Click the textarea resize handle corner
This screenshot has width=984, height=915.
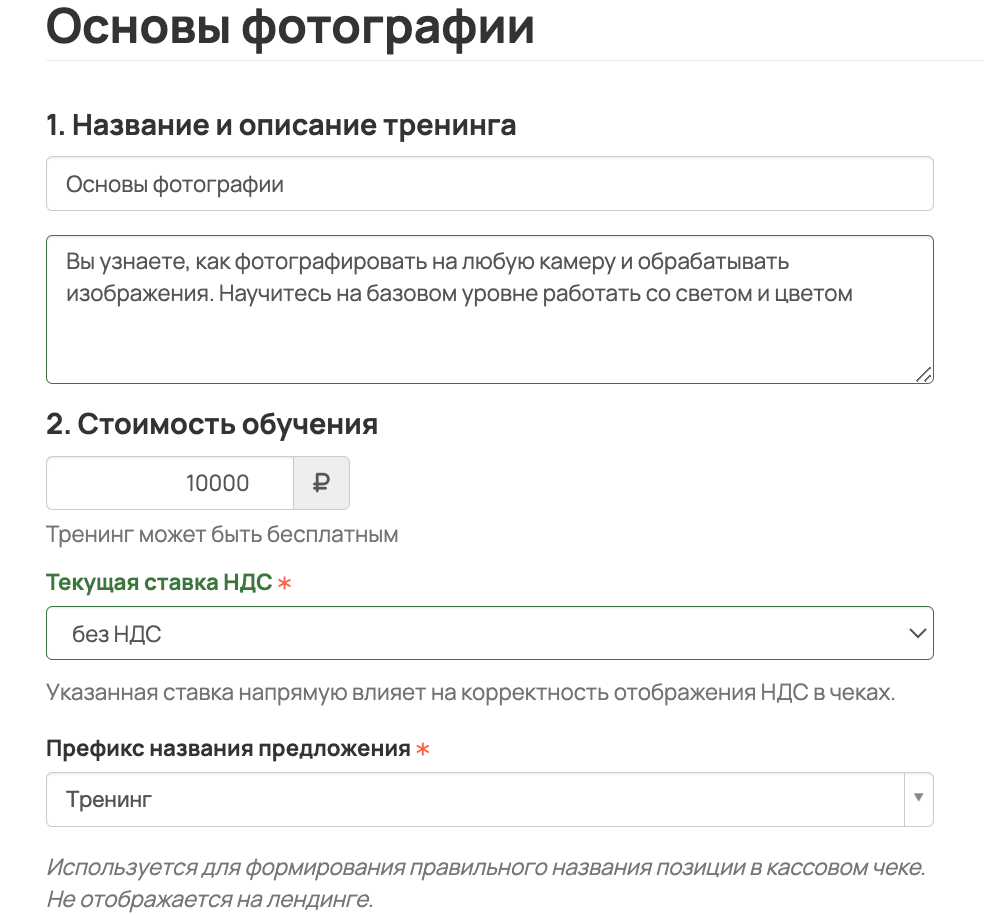924,375
